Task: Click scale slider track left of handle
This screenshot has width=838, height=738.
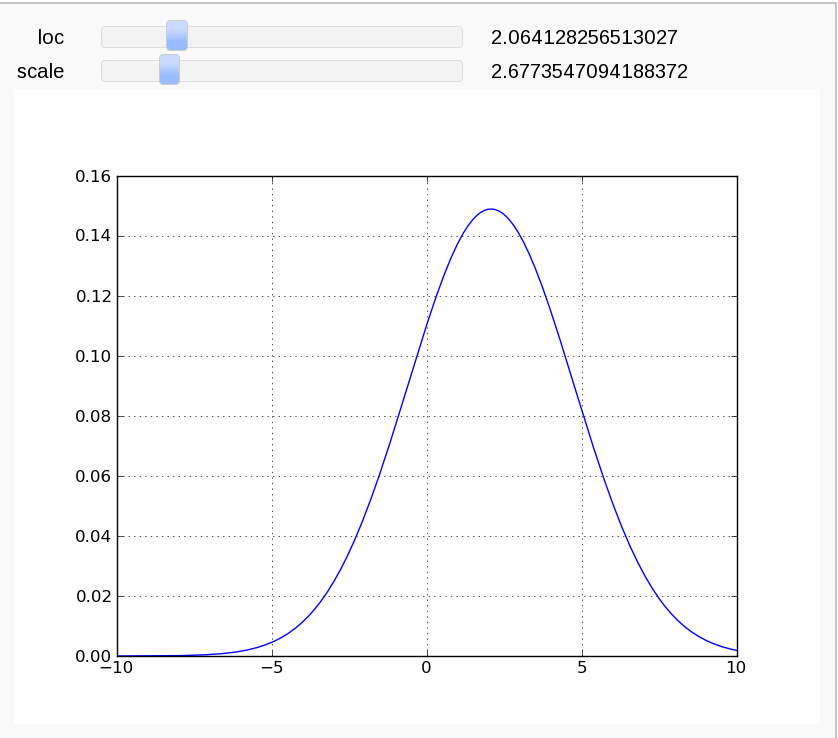Action: click(129, 71)
